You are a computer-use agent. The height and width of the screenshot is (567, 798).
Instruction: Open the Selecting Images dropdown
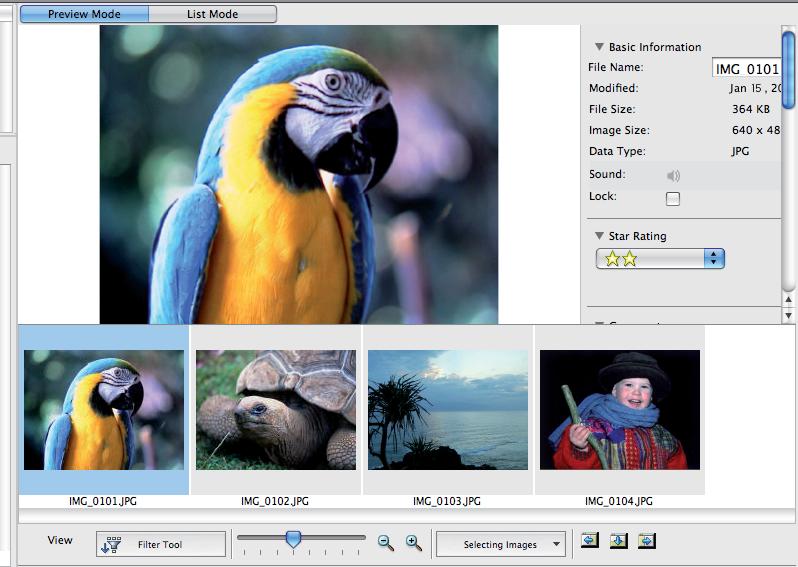coord(501,544)
